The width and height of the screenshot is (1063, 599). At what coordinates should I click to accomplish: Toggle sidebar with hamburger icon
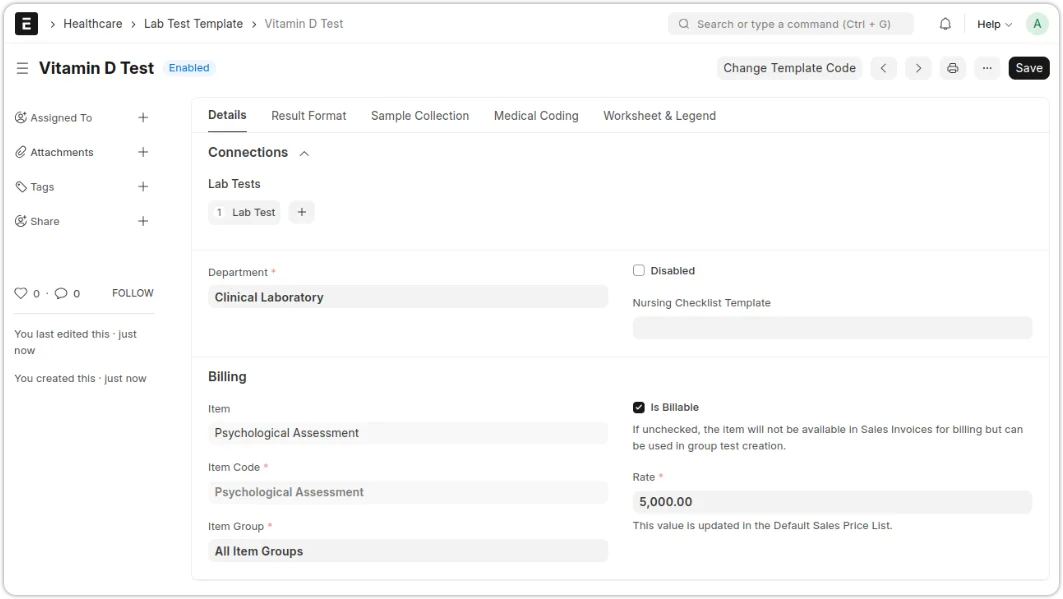coord(22,68)
